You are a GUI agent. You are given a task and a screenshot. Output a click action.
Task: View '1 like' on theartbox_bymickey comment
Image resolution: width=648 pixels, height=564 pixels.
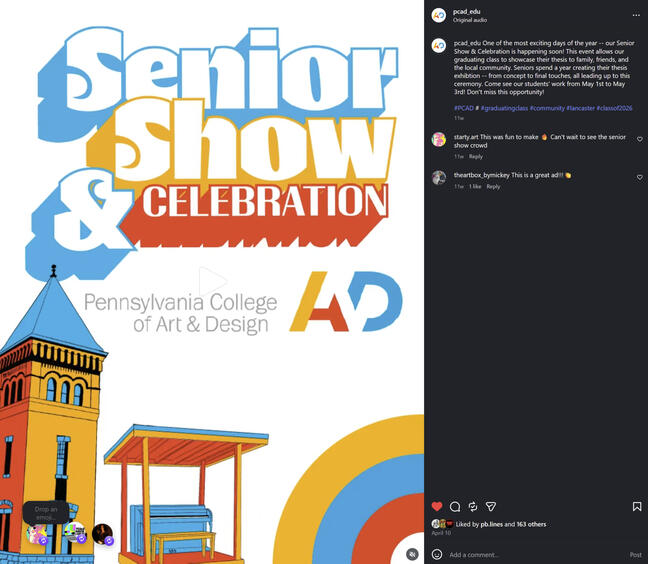click(475, 187)
